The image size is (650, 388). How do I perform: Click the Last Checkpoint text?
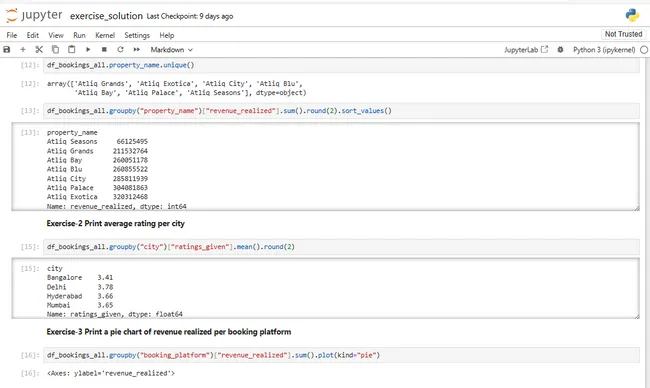[190, 16]
